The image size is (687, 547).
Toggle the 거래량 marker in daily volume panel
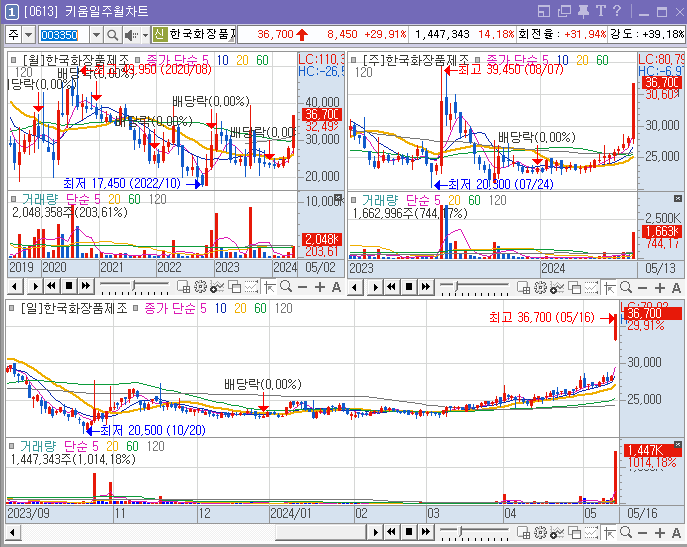(x=12, y=446)
